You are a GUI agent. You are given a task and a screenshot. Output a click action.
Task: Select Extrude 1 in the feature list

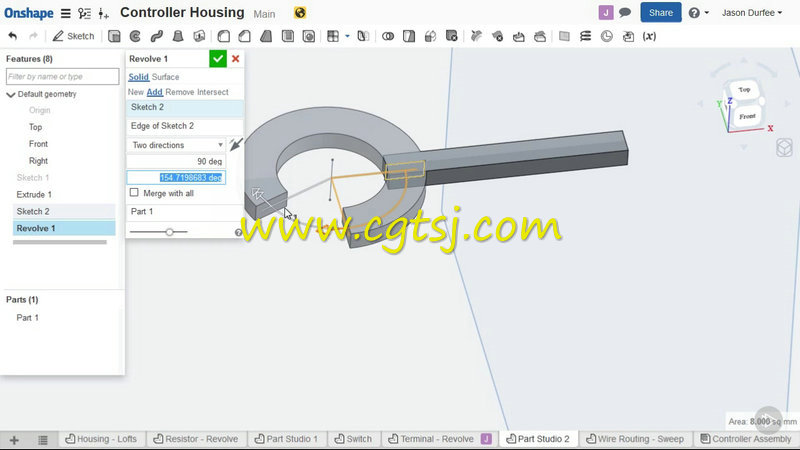click(34, 194)
